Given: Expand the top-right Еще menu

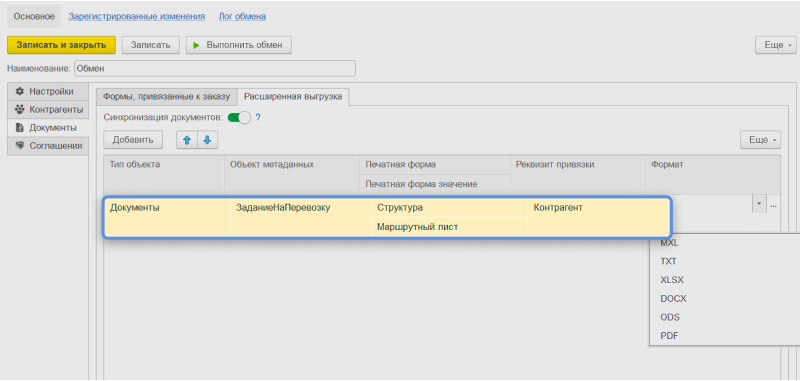Looking at the screenshot, I should coord(776,45).
